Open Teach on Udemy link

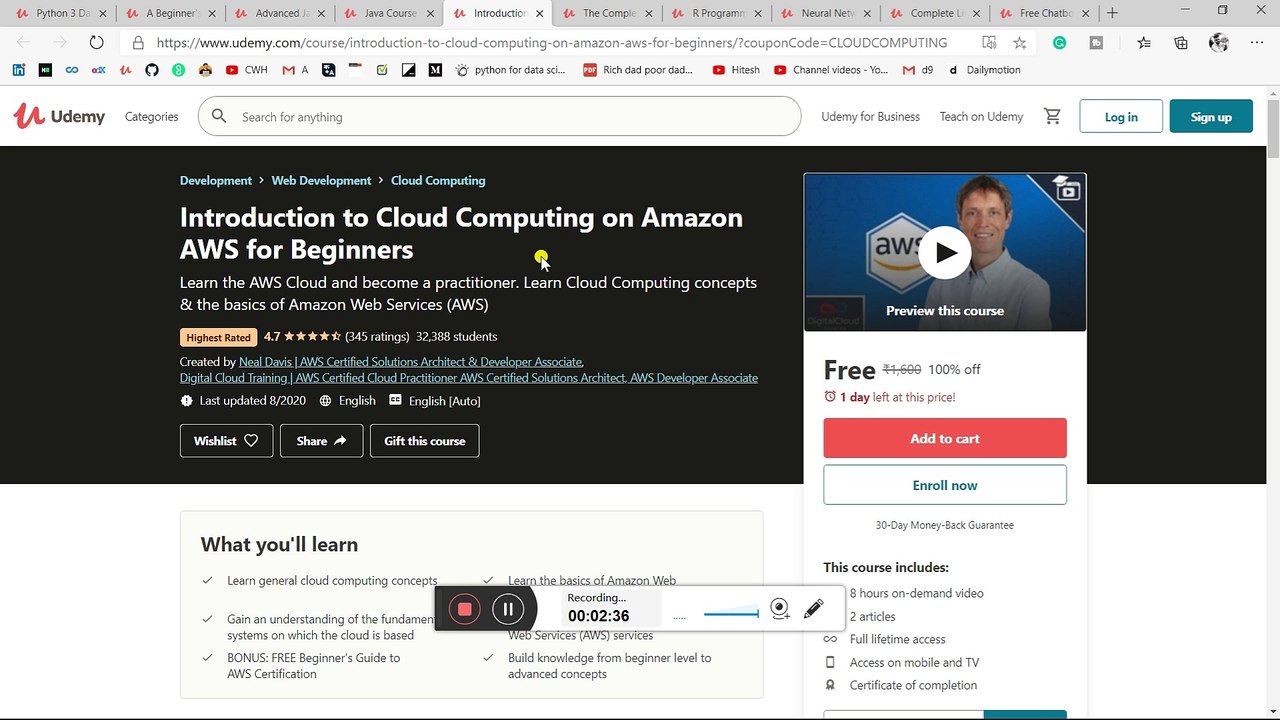tap(981, 116)
